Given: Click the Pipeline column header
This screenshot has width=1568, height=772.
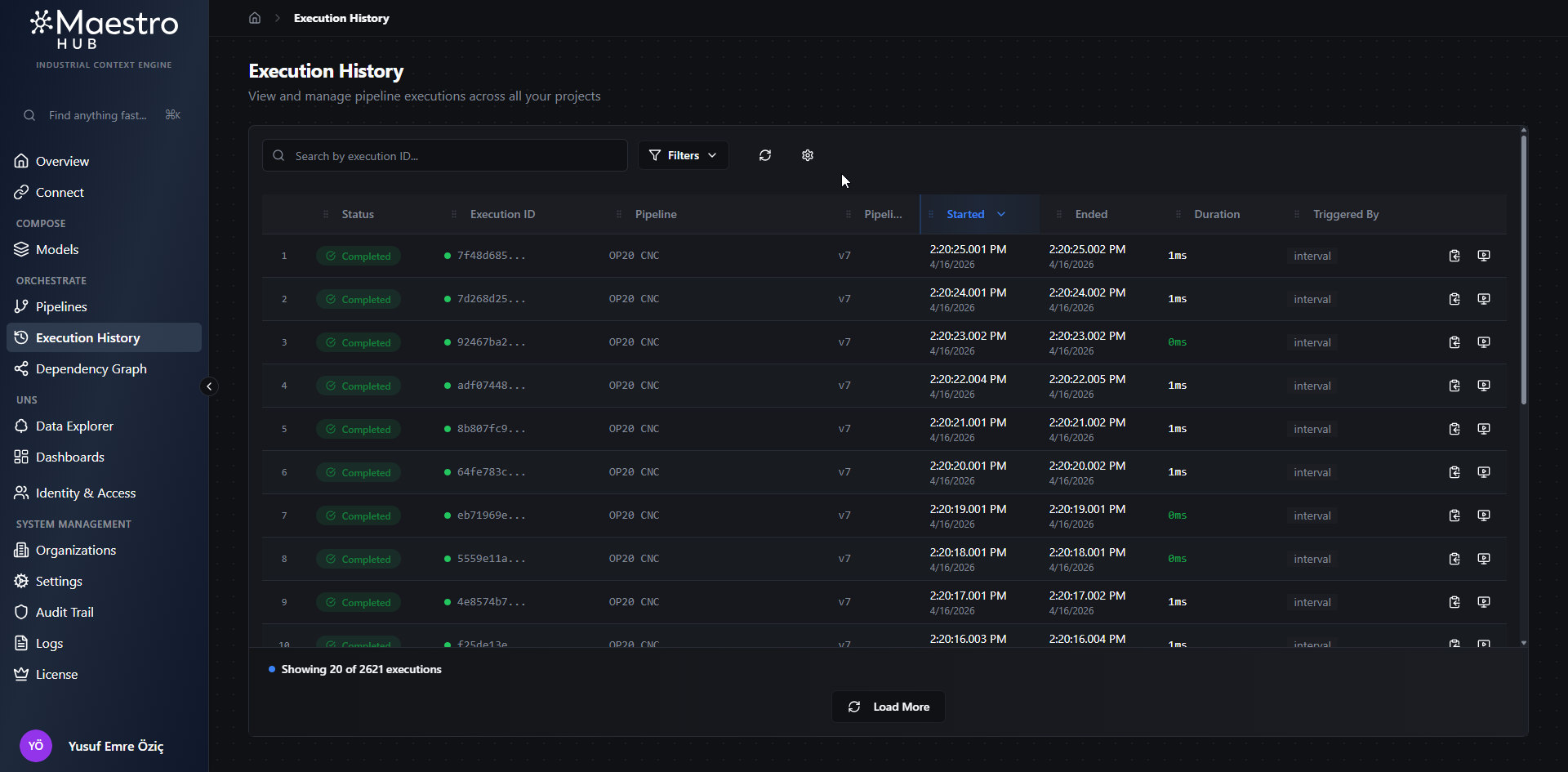Looking at the screenshot, I should pyautogui.click(x=656, y=214).
